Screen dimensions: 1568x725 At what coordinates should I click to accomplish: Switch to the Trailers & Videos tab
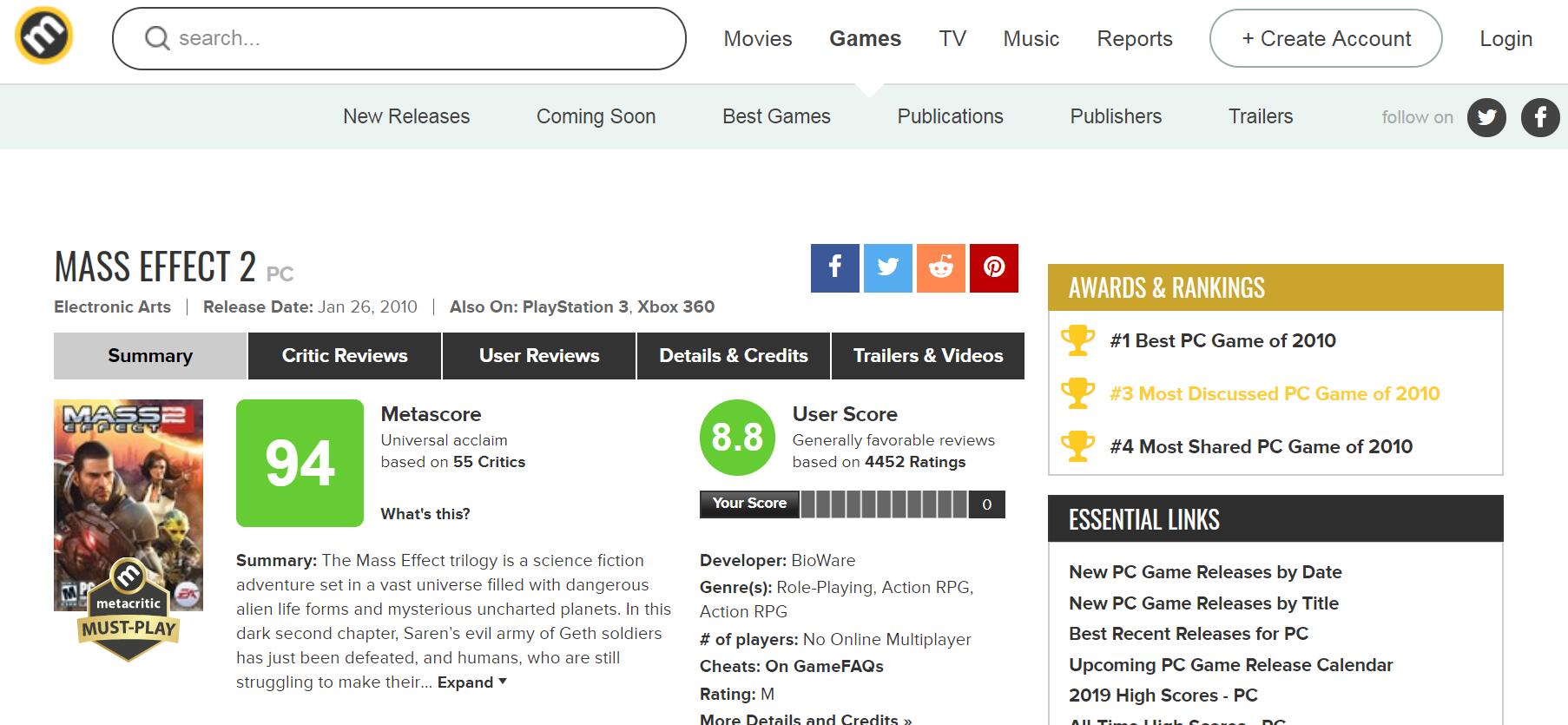pyautogui.click(x=928, y=356)
